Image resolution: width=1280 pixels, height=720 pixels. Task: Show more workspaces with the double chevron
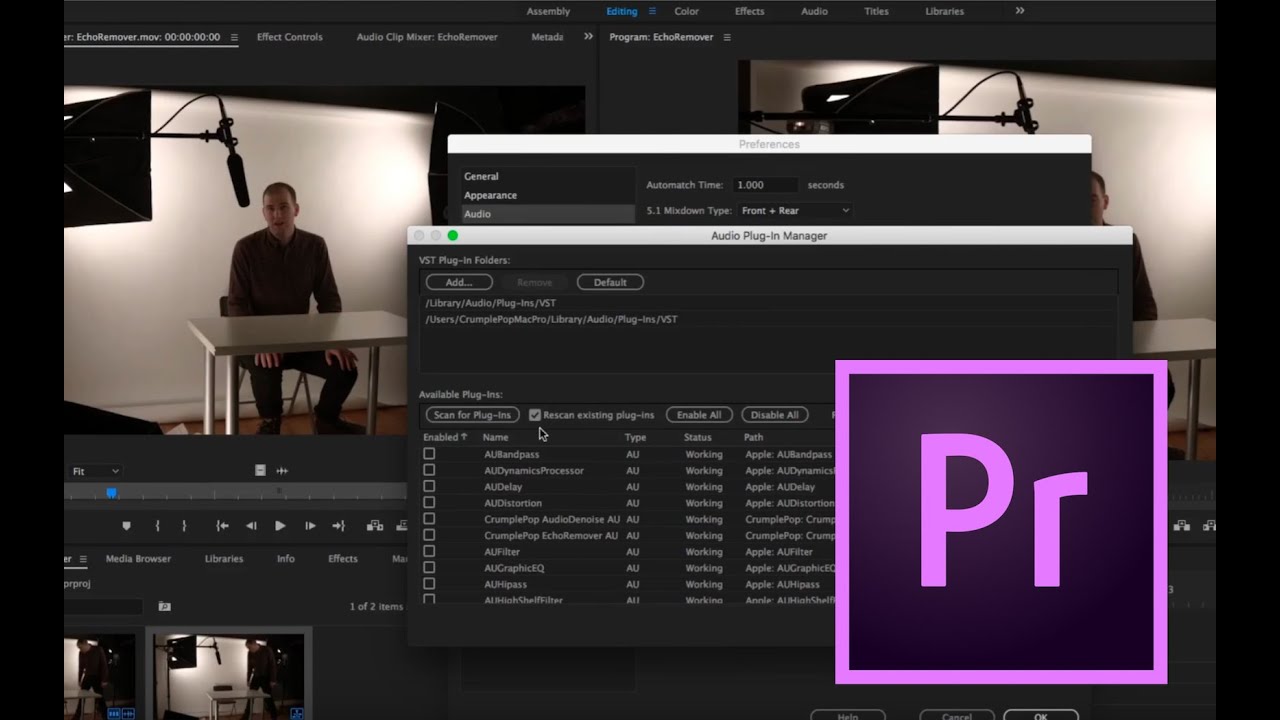coord(1020,11)
